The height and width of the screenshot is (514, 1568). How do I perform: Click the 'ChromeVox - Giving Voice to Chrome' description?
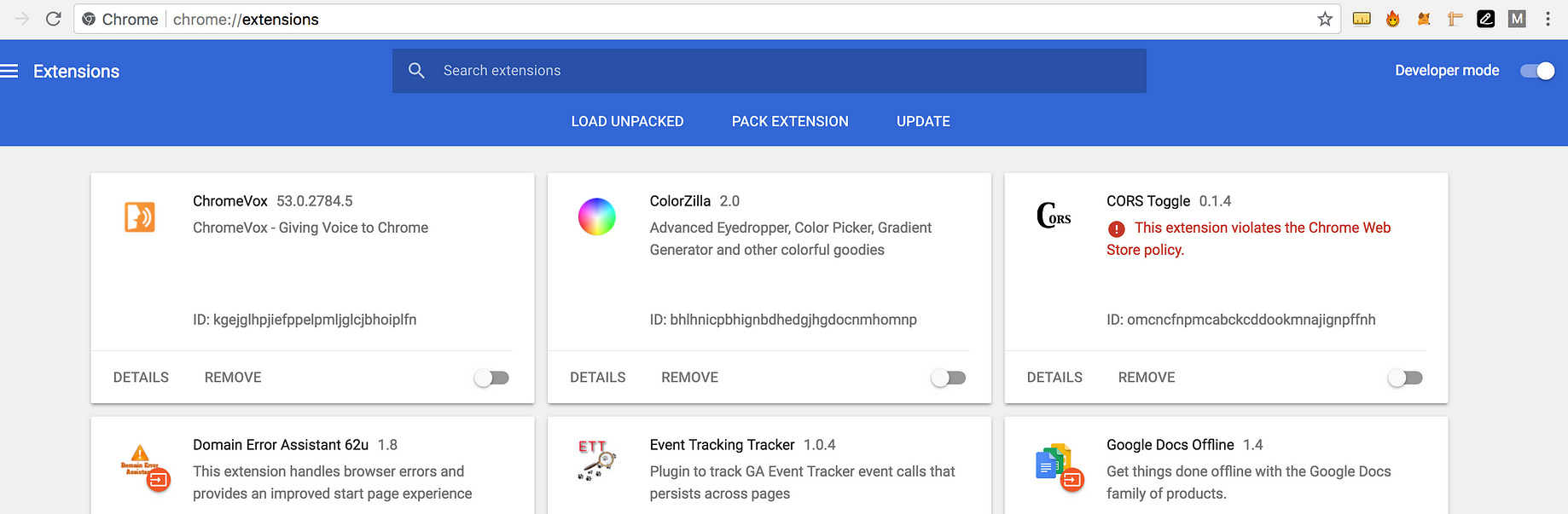[311, 228]
